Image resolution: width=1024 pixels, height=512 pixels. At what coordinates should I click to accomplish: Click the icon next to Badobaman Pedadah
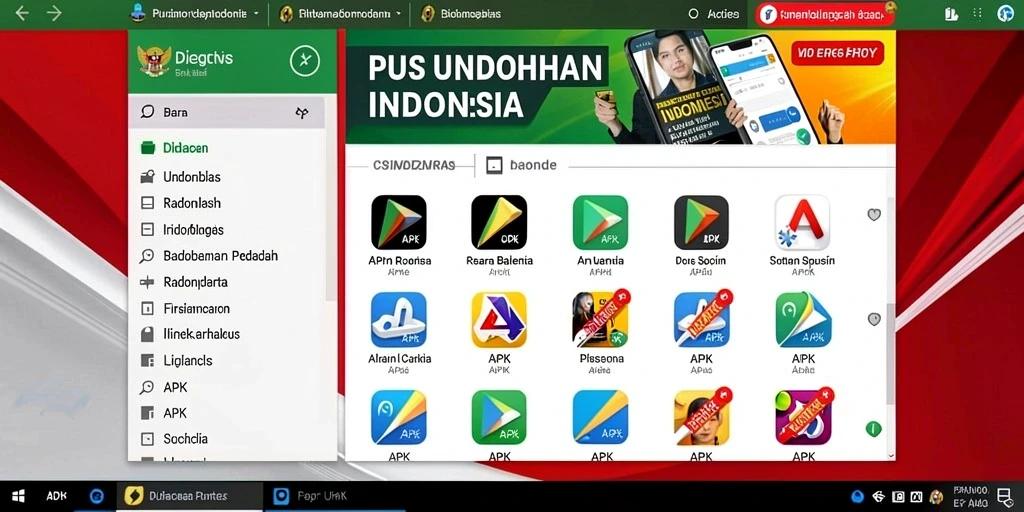coord(147,256)
